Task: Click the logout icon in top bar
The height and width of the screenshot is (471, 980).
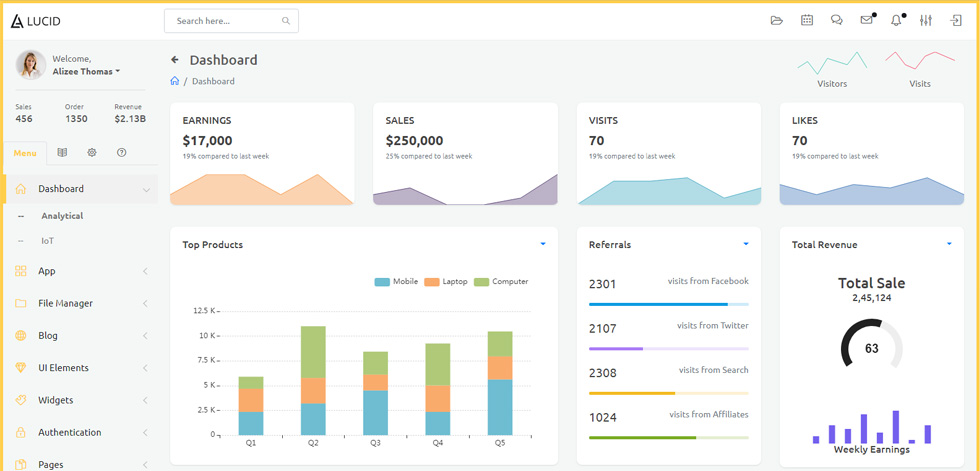Action: 956,21
